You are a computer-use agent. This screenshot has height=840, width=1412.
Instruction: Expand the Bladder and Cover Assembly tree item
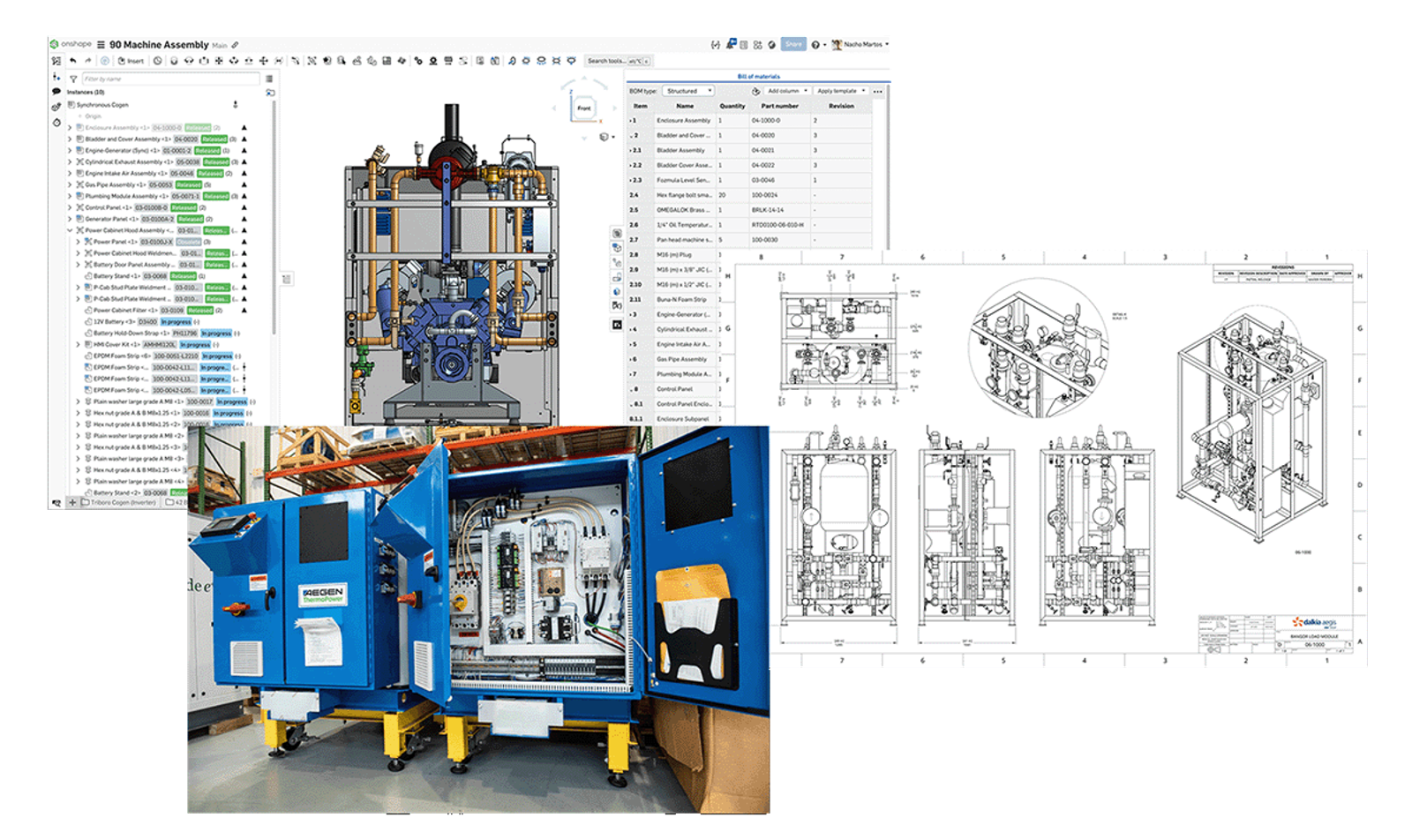tap(70, 139)
